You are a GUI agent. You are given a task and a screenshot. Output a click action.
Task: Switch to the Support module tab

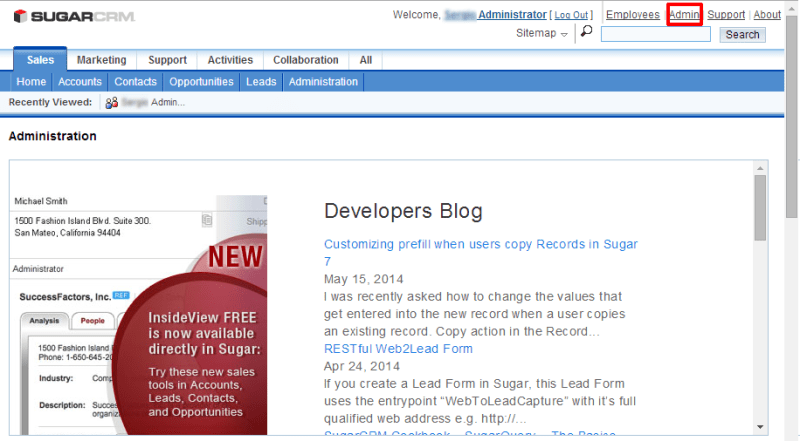click(167, 60)
